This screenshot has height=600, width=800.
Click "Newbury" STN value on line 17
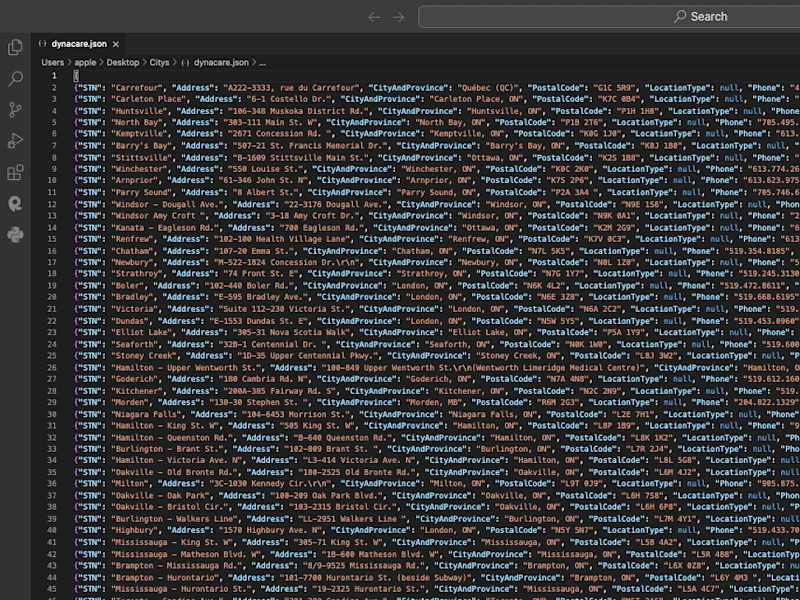tap(132, 263)
